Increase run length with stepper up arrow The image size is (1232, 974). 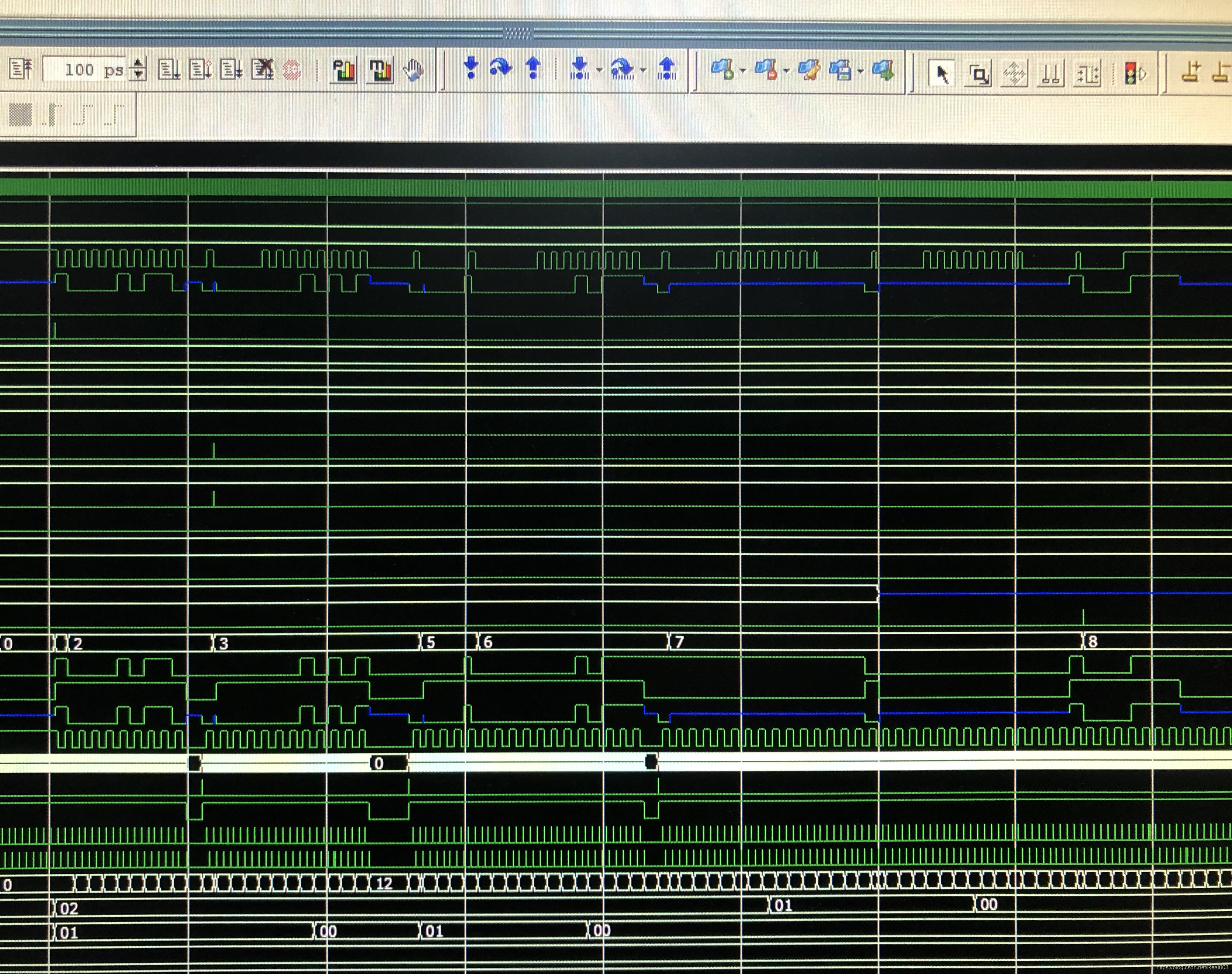click(x=138, y=63)
